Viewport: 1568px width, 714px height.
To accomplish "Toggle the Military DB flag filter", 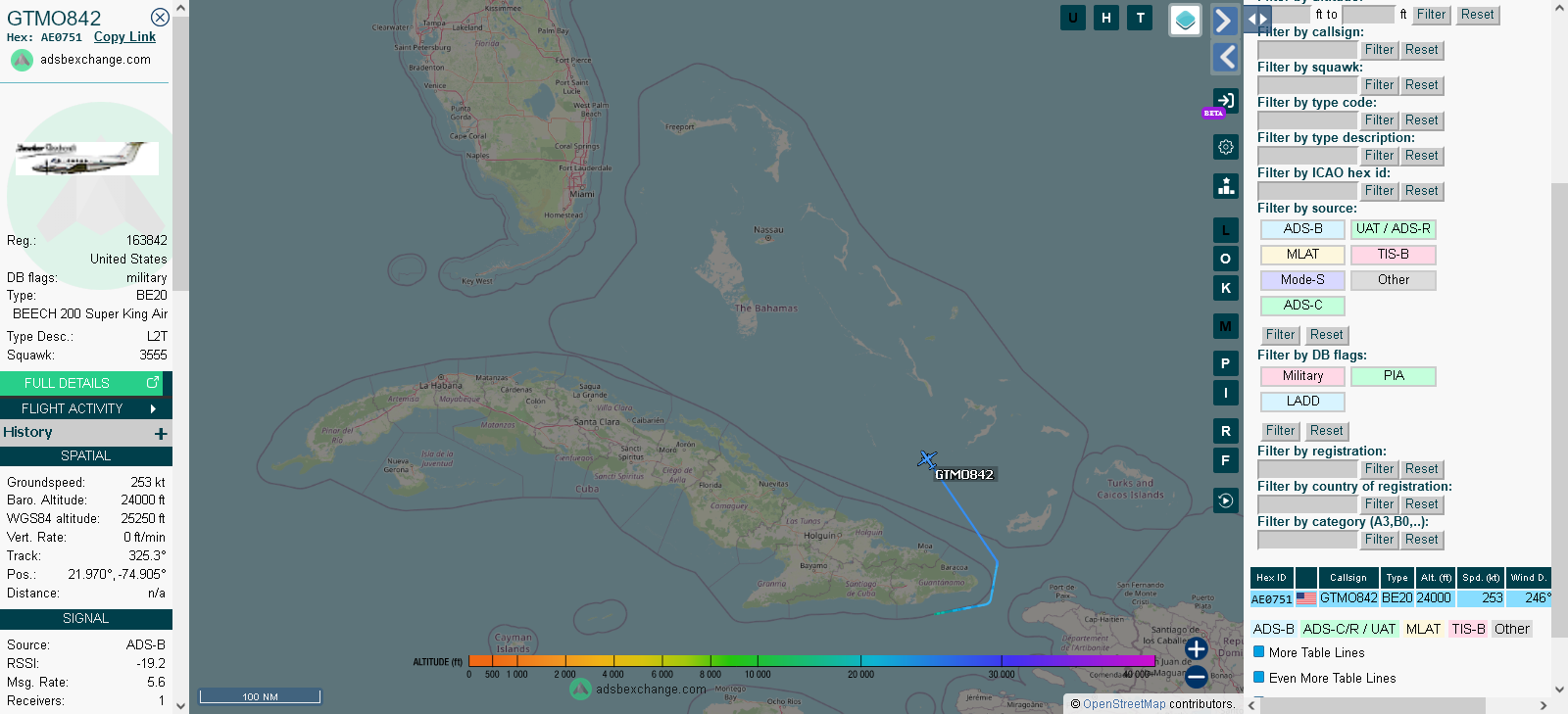I will [1302, 376].
